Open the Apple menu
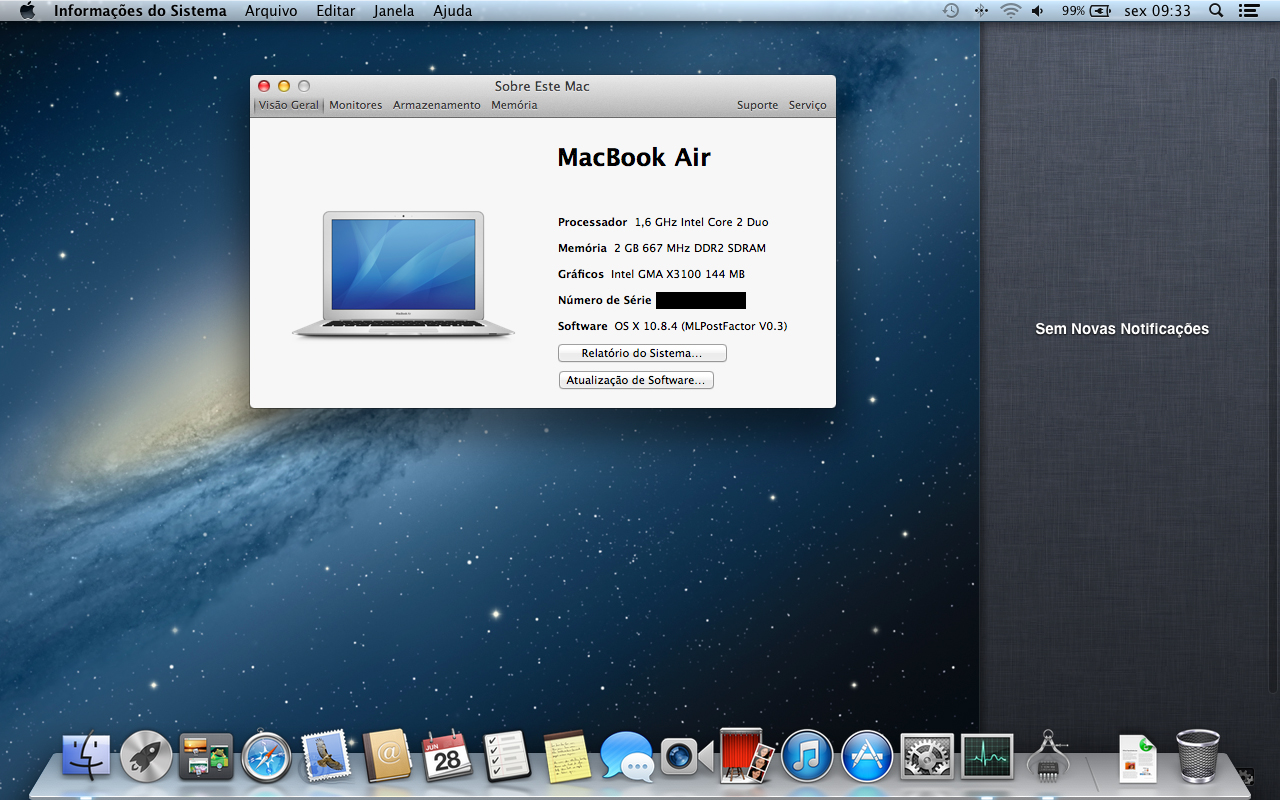The image size is (1280, 800). pyautogui.click(x=27, y=11)
